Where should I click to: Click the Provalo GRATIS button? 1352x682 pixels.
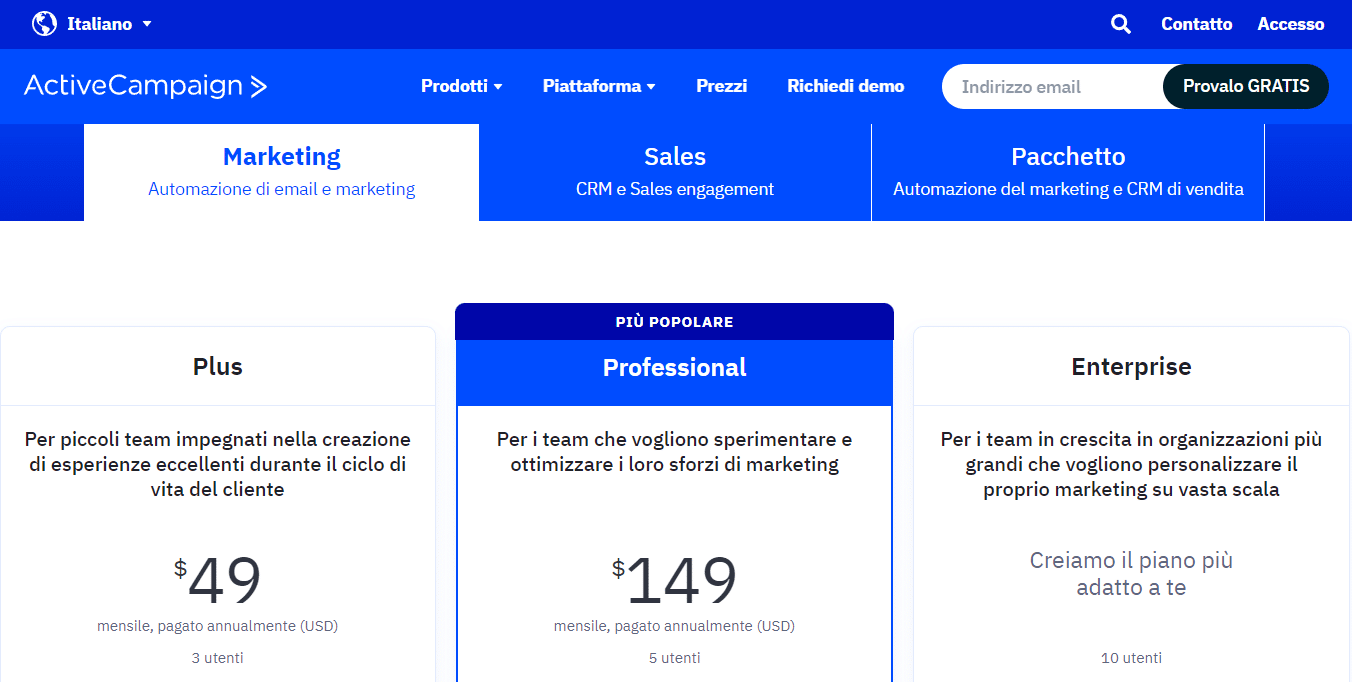coord(1246,86)
